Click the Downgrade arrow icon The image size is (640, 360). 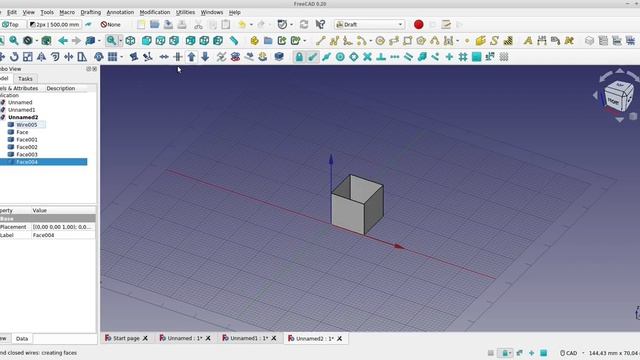205,57
